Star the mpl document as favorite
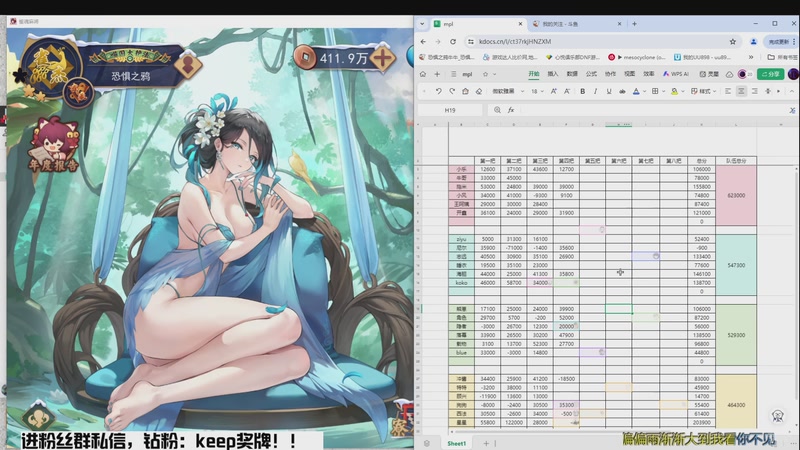 point(485,74)
